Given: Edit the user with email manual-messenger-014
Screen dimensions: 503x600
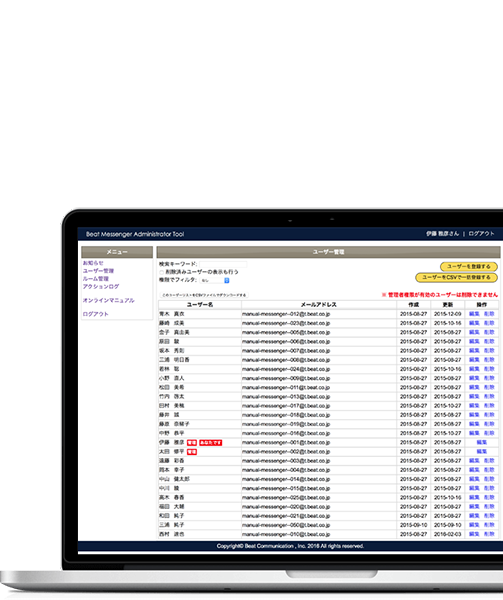Looking at the screenshot, I should [474, 479].
